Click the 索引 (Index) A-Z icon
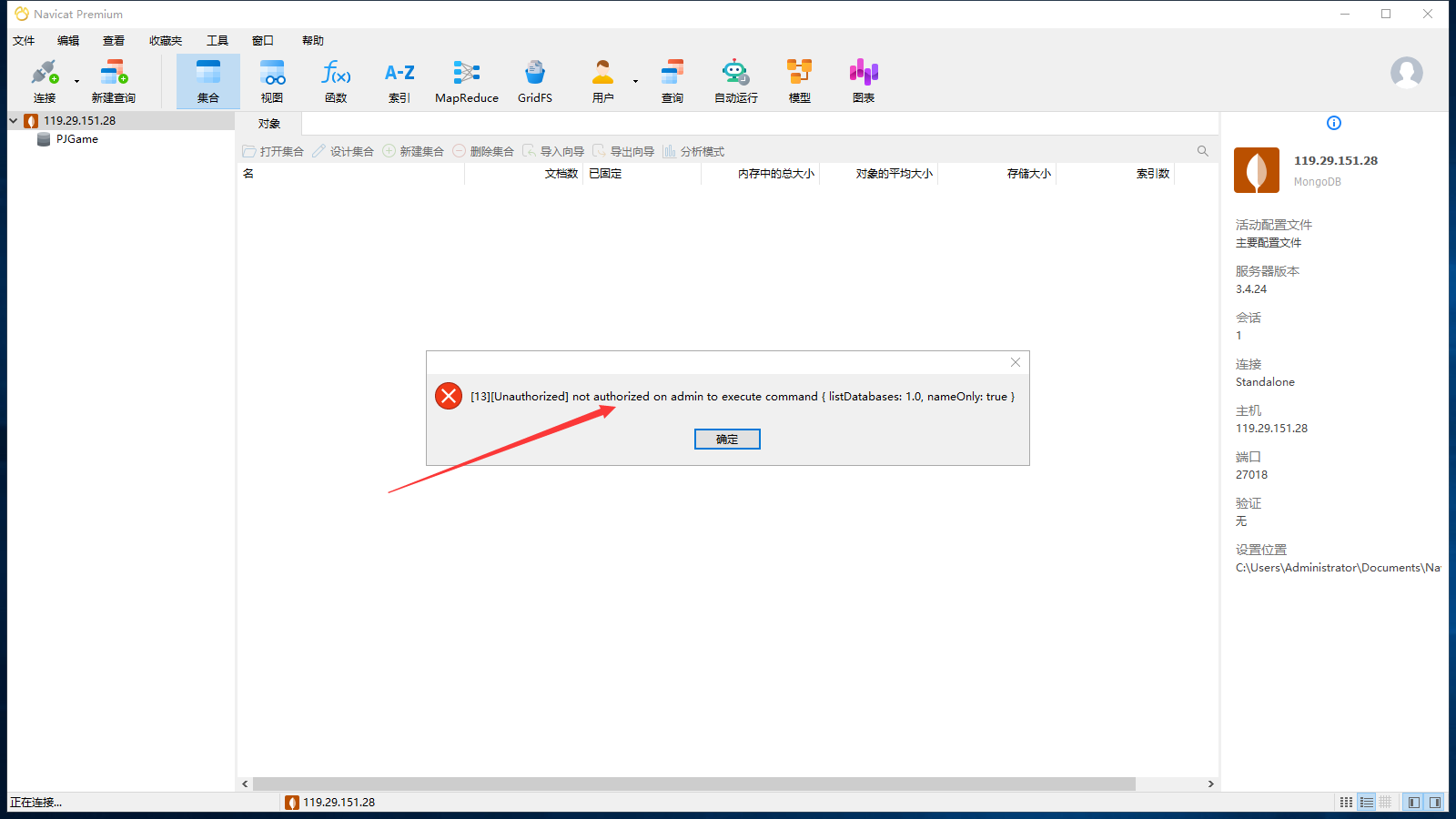 [x=399, y=81]
